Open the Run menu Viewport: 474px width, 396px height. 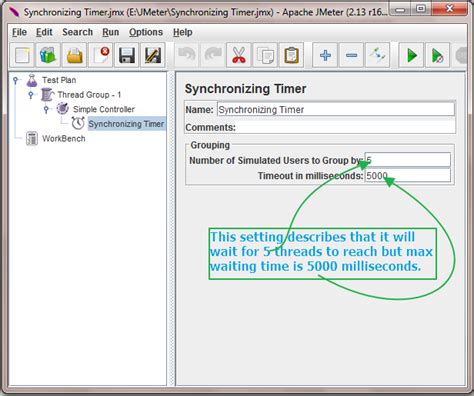pos(110,32)
